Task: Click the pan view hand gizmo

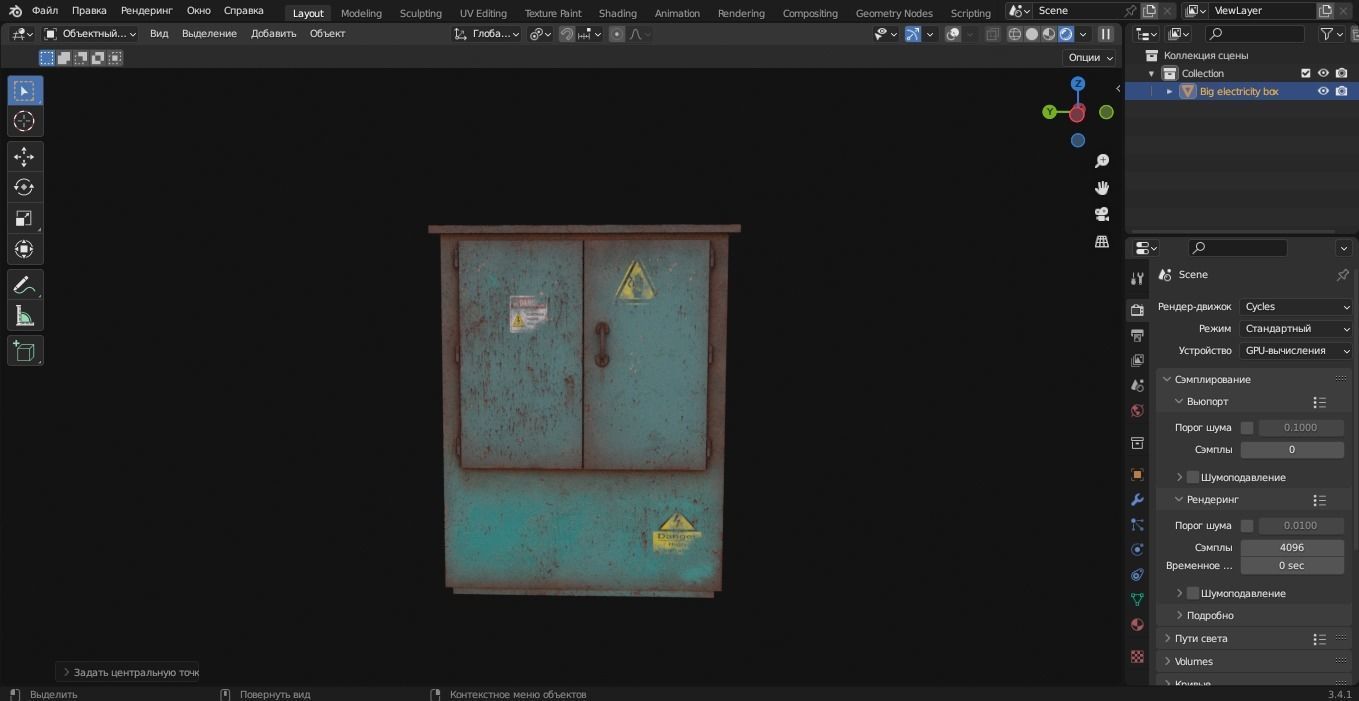Action: click(x=1102, y=188)
